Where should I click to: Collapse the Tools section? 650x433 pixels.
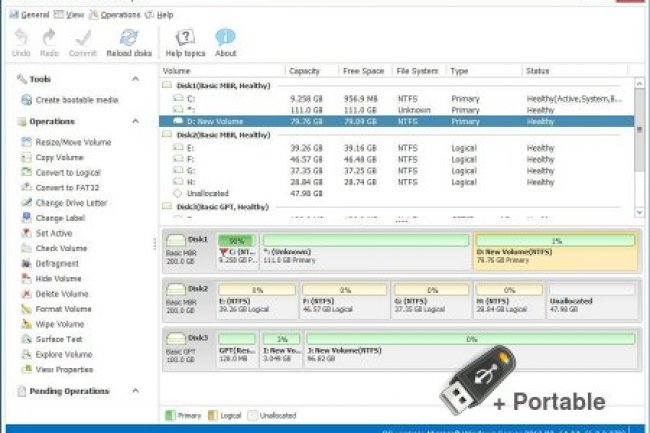point(135,78)
